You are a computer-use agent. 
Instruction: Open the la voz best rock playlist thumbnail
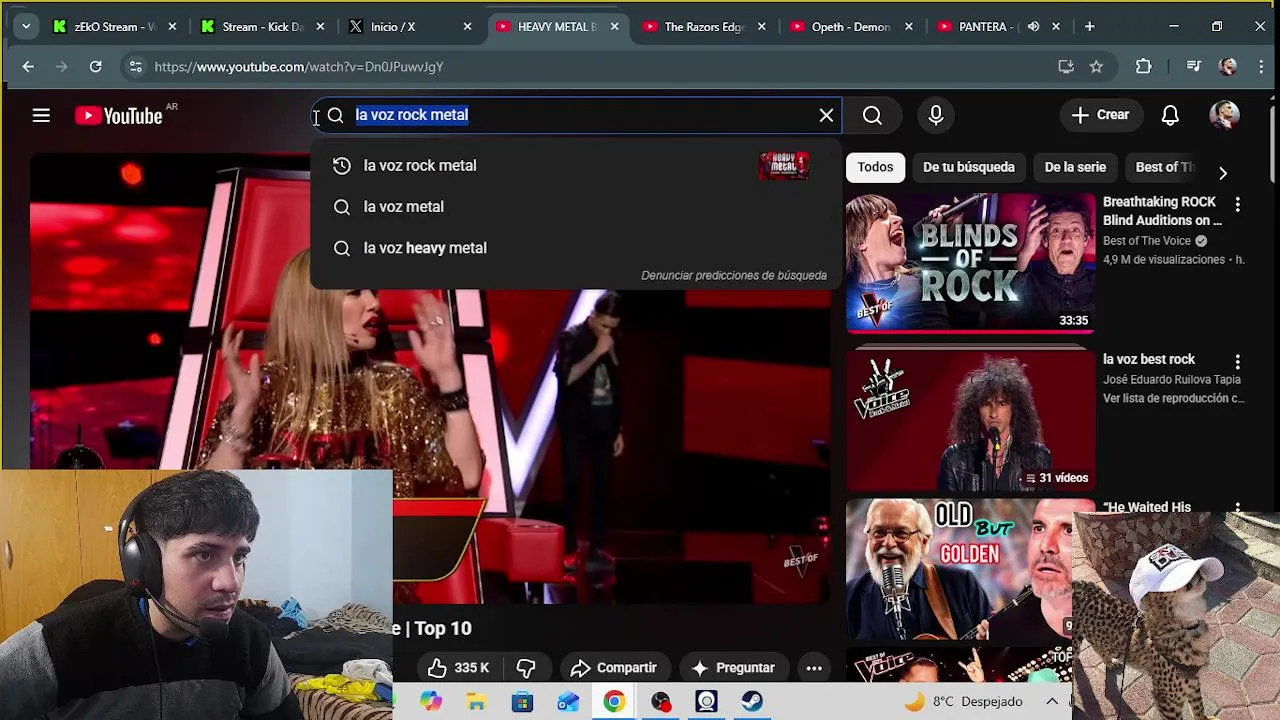click(x=970, y=420)
